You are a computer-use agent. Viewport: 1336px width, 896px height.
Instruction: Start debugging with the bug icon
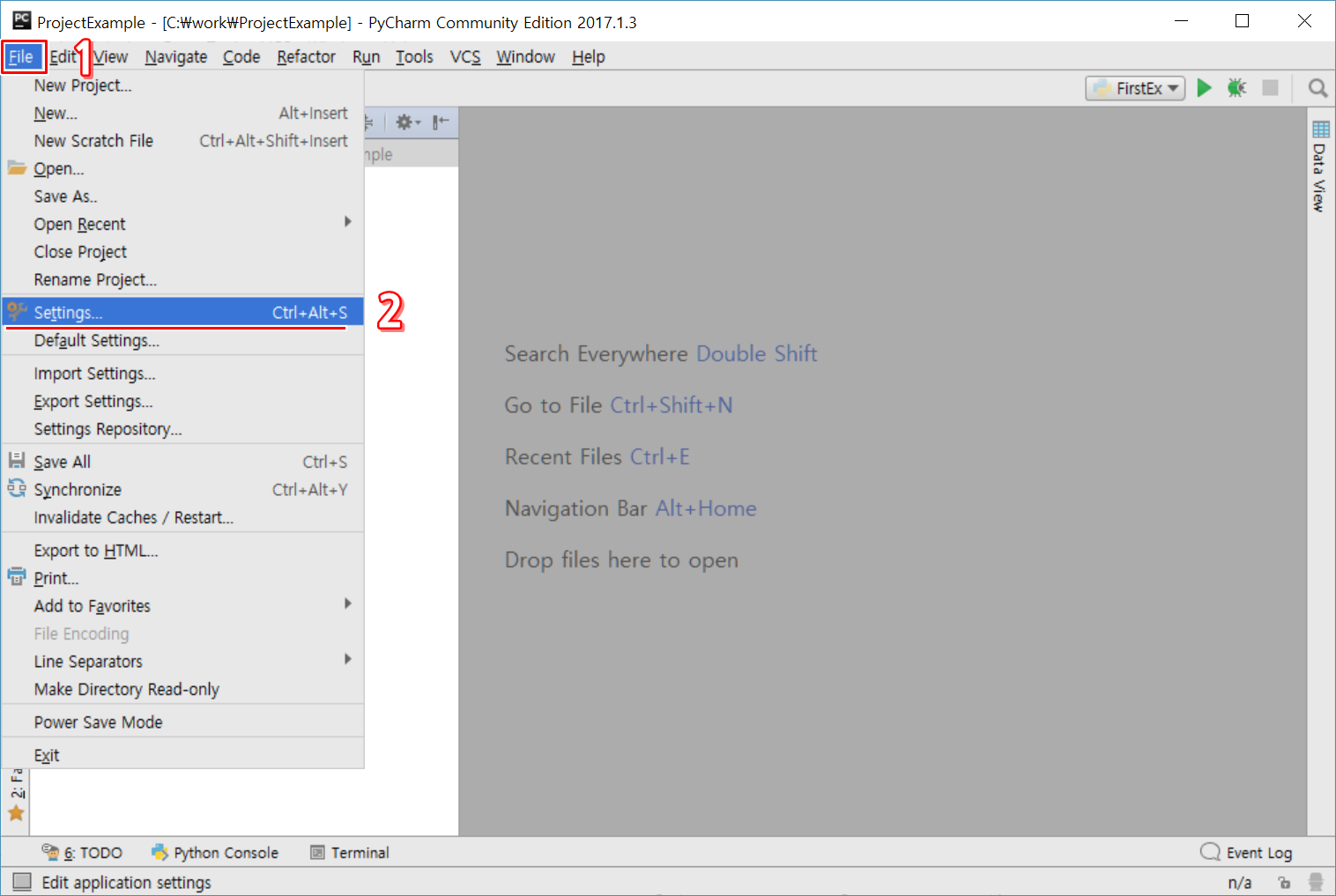1236,88
